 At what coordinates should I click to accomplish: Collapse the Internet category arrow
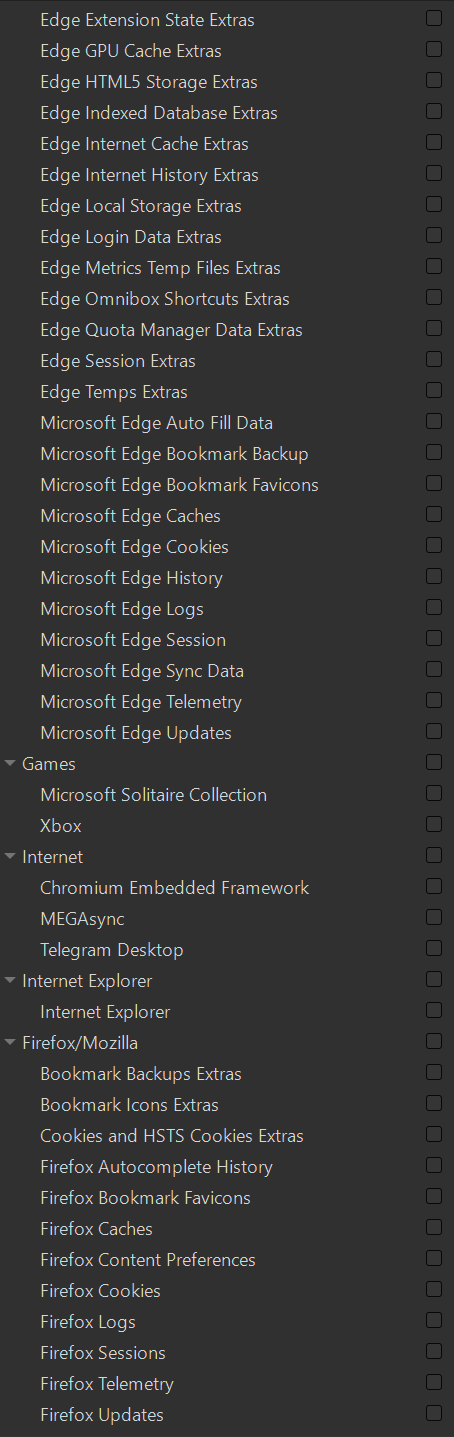pos(11,857)
